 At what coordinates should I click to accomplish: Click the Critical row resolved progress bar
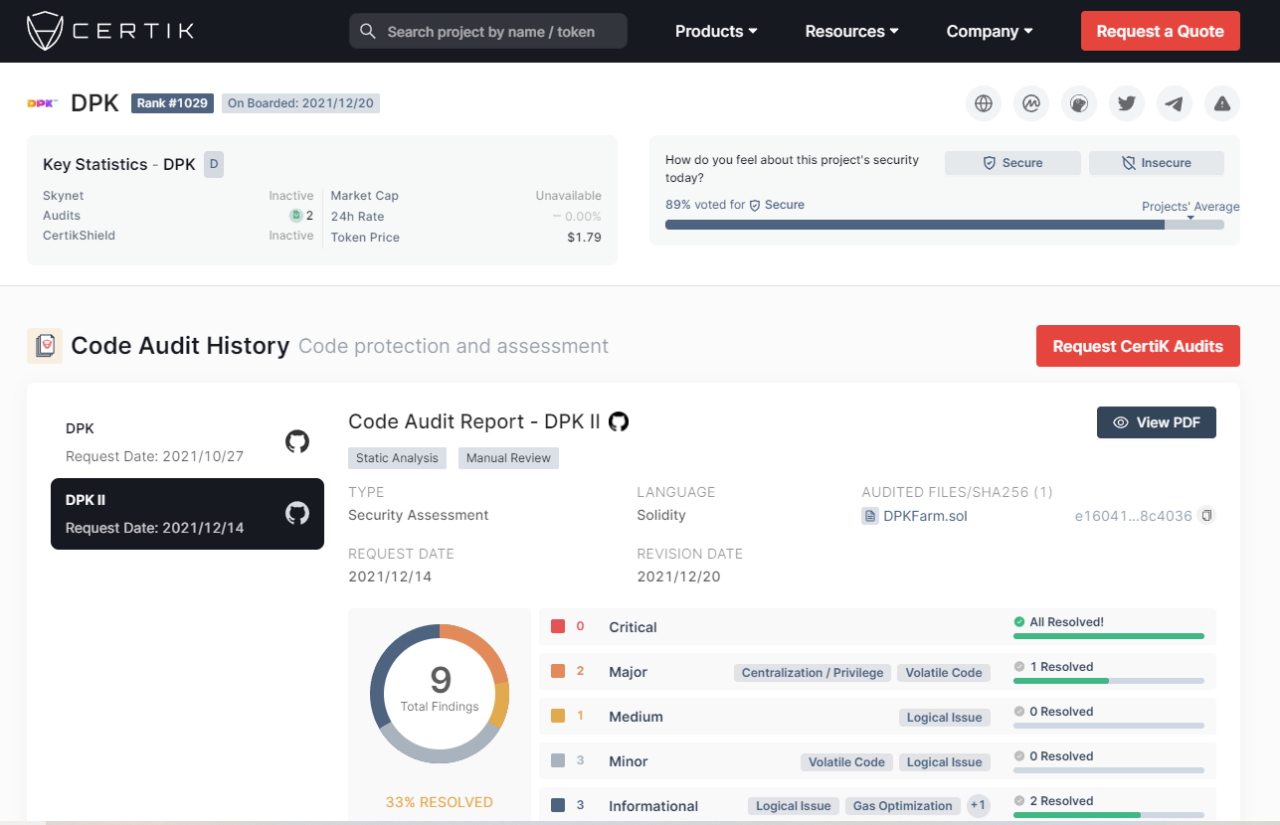pyautogui.click(x=1109, y=636)
